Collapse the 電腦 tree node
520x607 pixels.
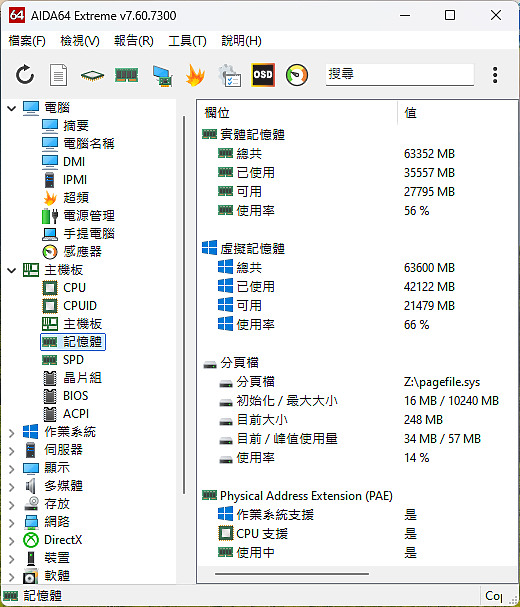(12, 108)
